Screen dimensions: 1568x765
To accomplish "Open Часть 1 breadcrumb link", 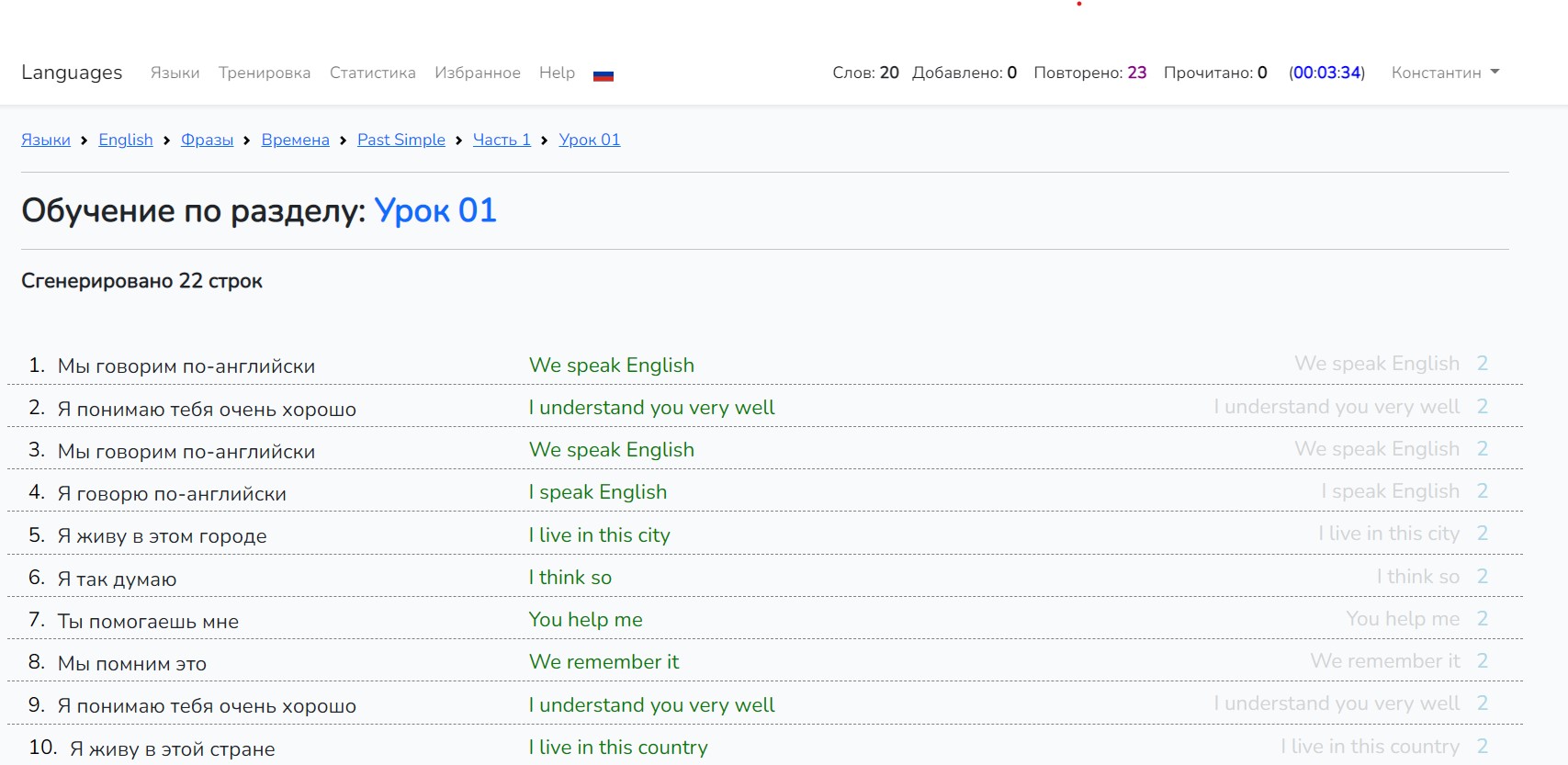I will click(502, 140).
